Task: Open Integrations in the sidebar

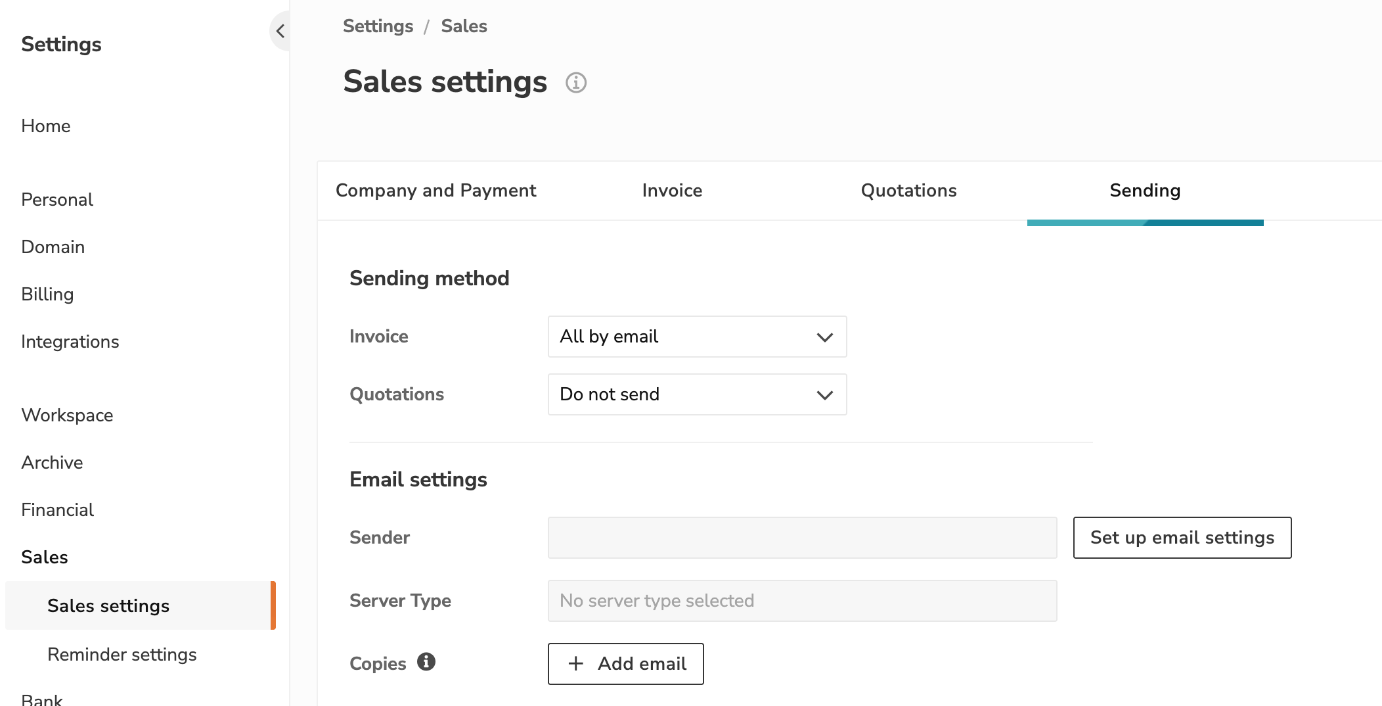Action: pyautogui.click(x=70, y=342)
